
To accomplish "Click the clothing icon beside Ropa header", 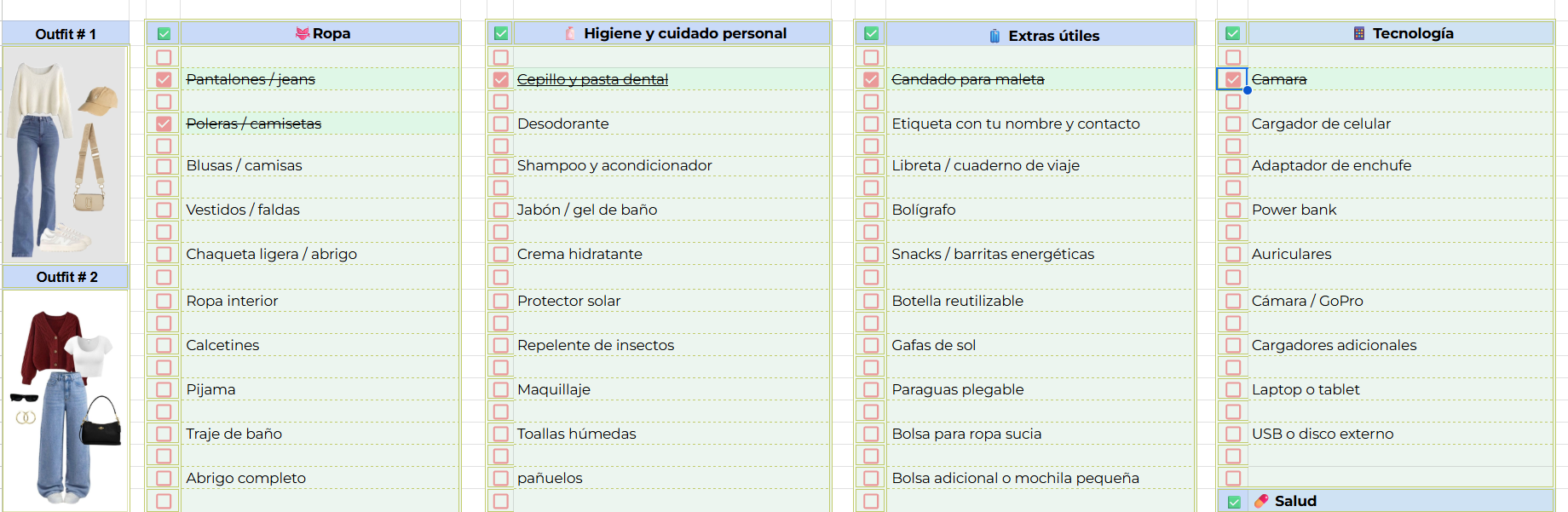I will (x=302, y=33).
